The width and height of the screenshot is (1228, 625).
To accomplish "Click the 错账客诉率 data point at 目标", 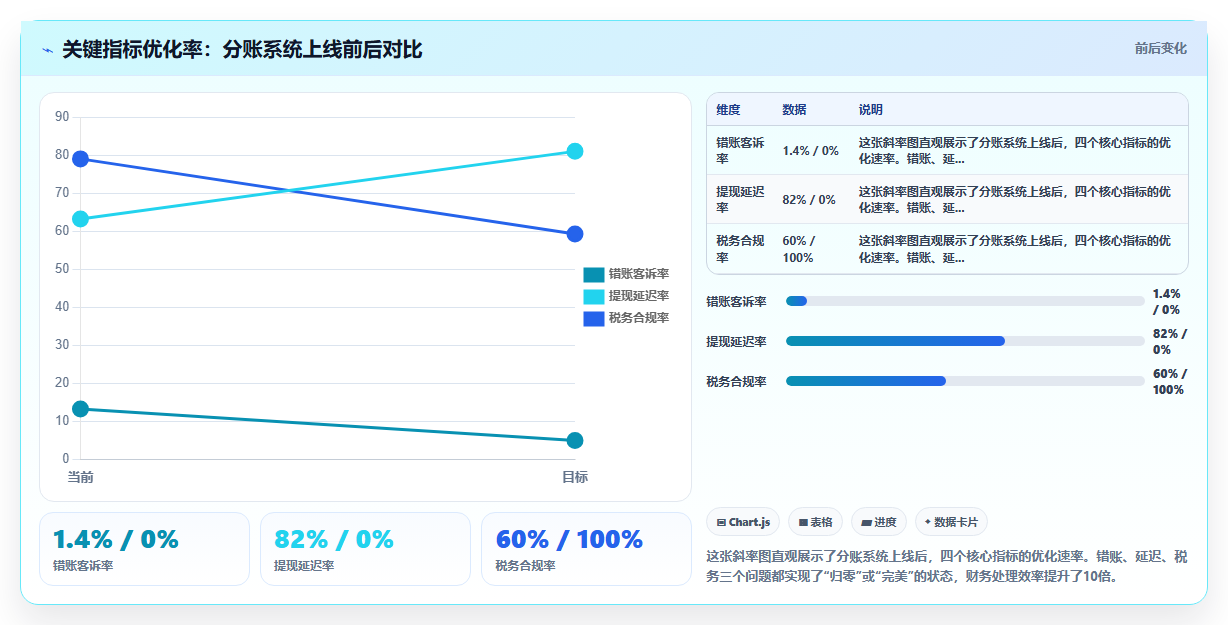I will pyautogui.click(x=575, y=441).
